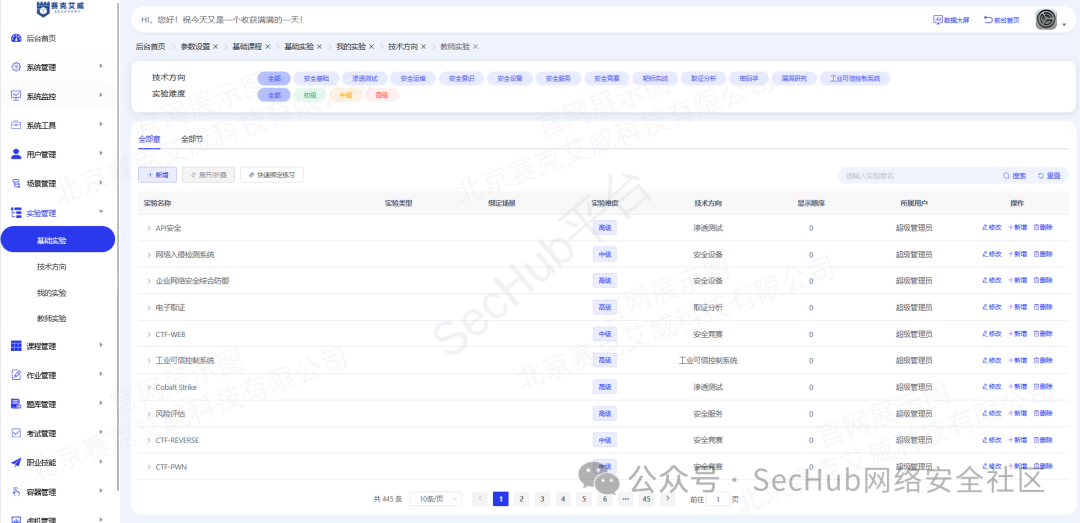
Task: Switch to the 全部节 tab
Action: [192, 139]
